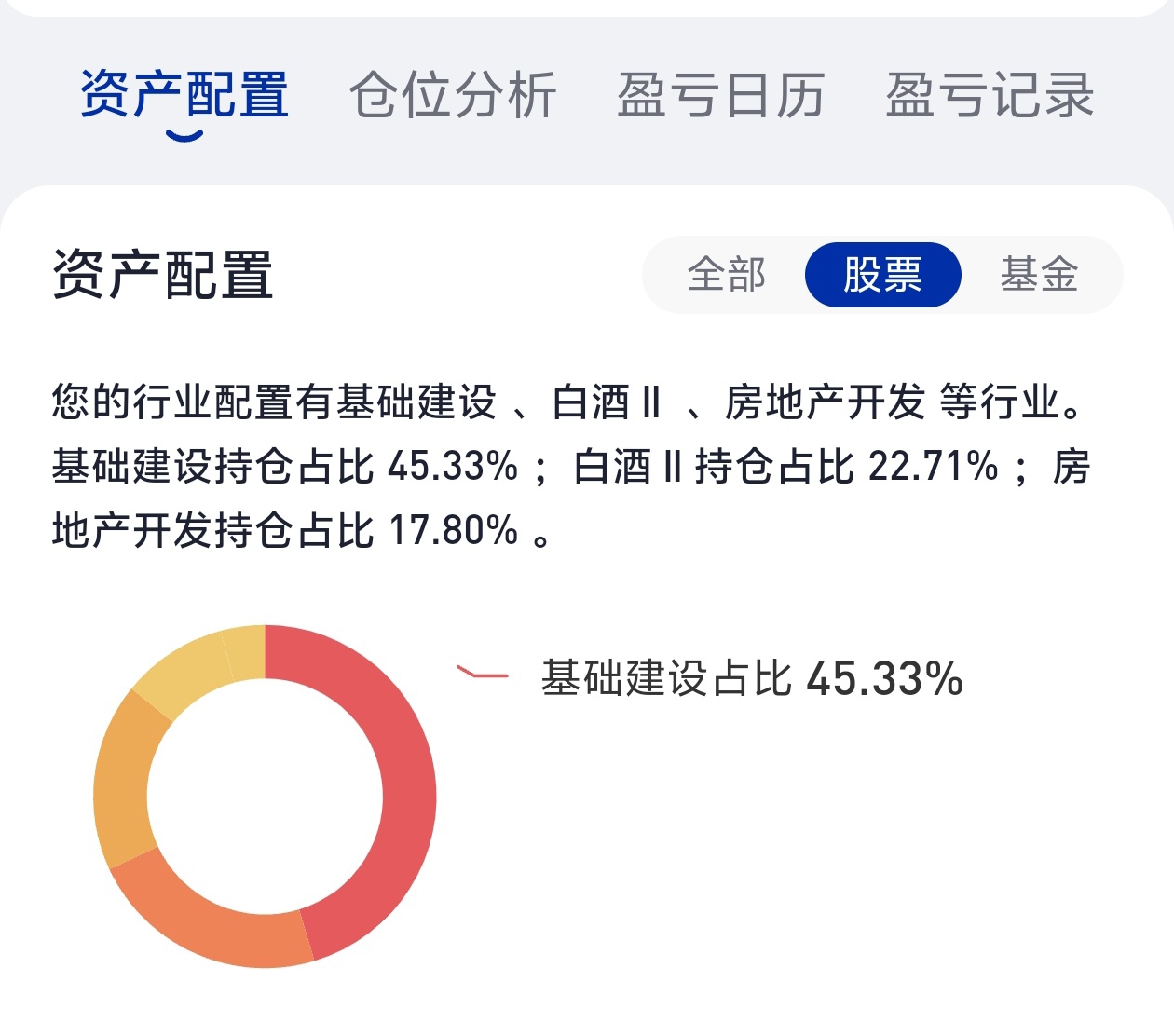
Task: Switch to the 仓位分析 tab
Action: pos(453,95)
